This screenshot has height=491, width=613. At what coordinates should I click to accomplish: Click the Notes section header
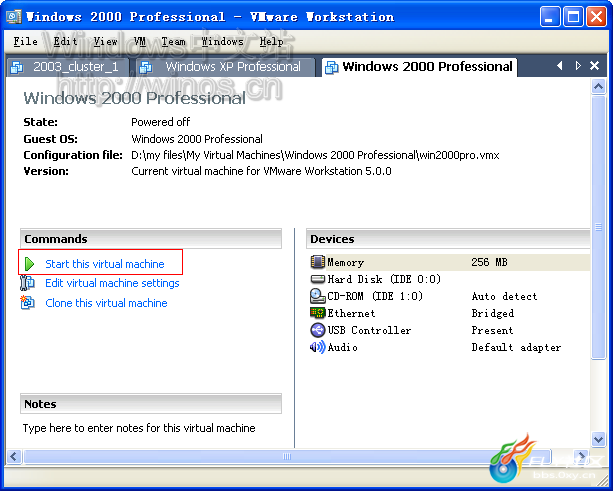tap(151, 403)
